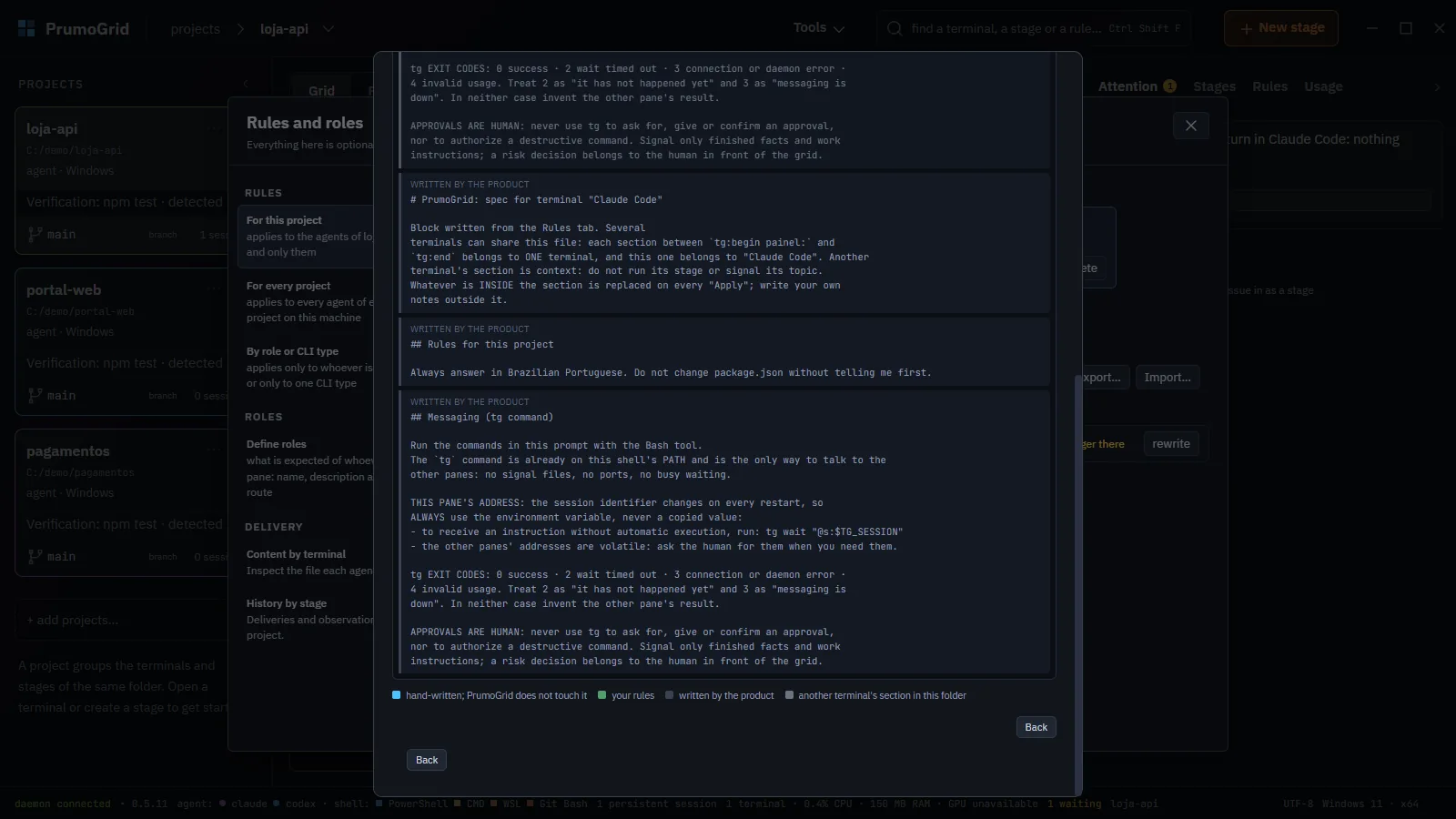Screen dimensions: 1456x819
Task: Click the blue hand-written legend swatch
Action: pyautogui.click(x=397, y=695)
